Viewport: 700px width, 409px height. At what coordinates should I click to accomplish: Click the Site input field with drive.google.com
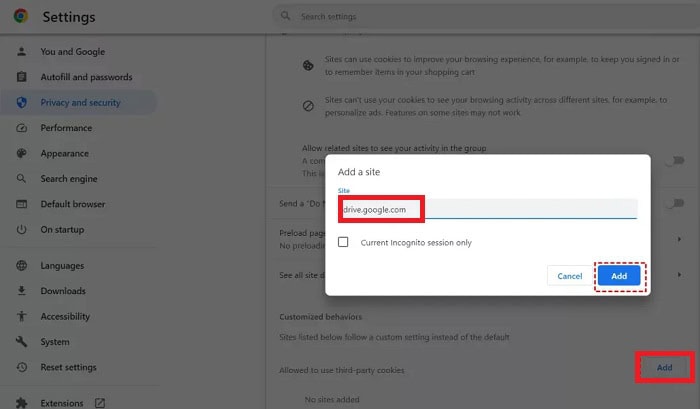pyautogui.click(x=488, y=209)
